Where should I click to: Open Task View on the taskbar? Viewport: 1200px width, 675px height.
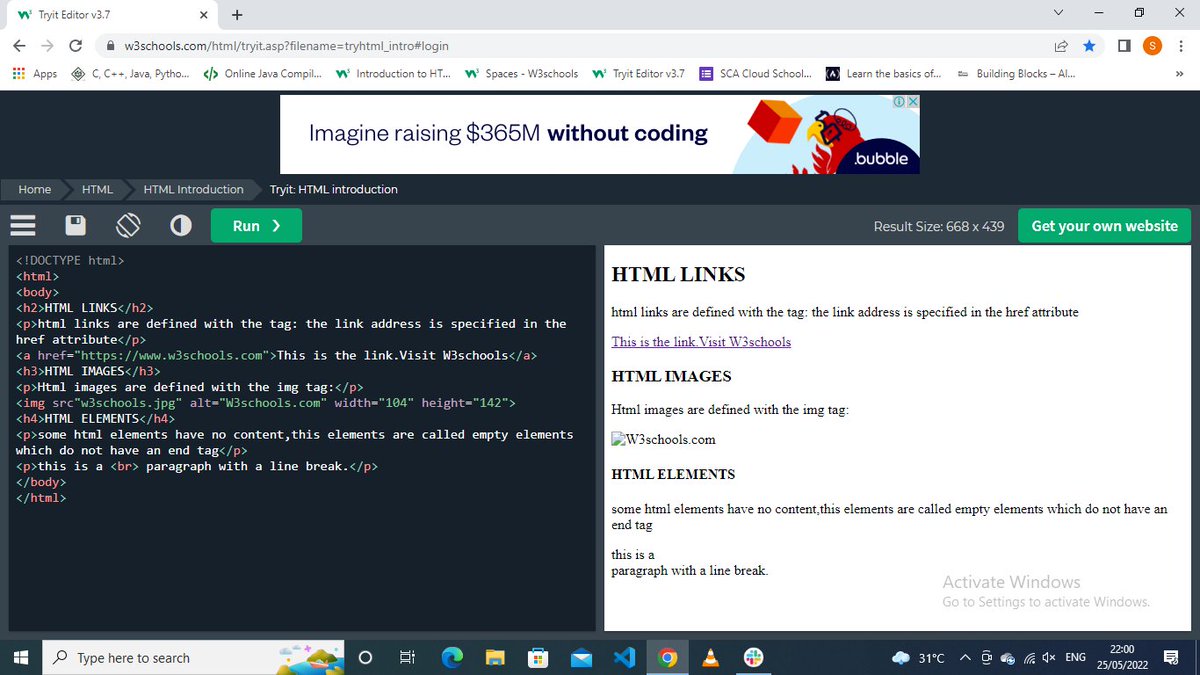407,657
